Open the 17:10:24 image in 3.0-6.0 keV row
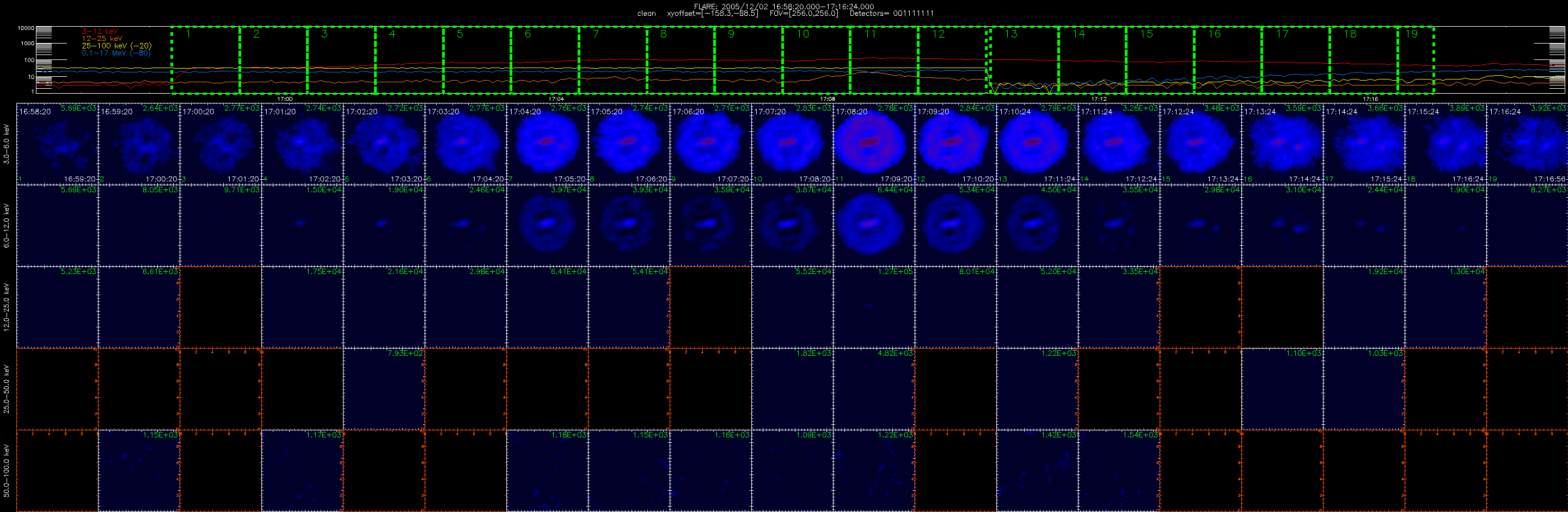 tap(1037, 144)
